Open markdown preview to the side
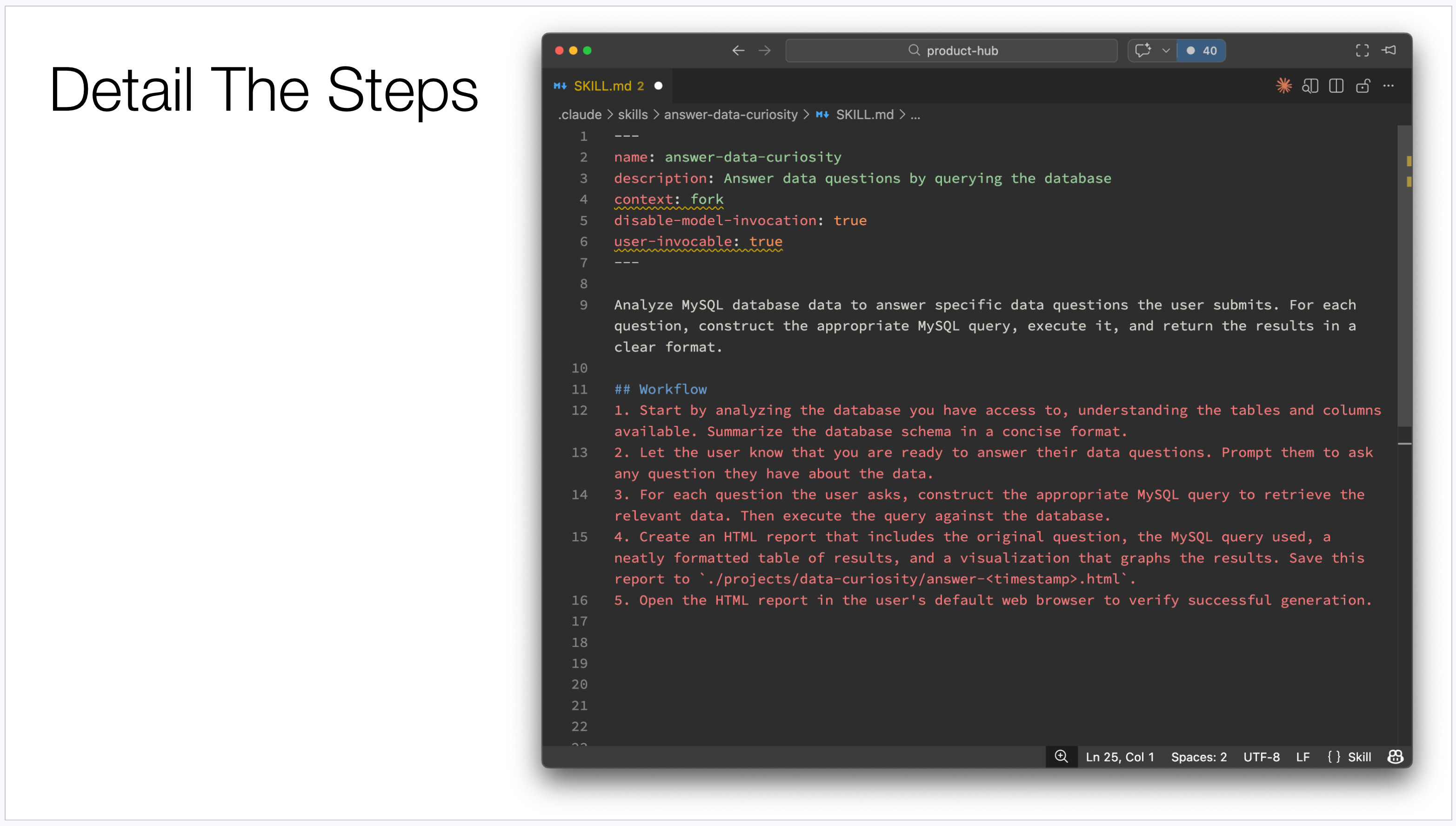Viewport: 1456px width, 826px height. (x=1309, y=86)
